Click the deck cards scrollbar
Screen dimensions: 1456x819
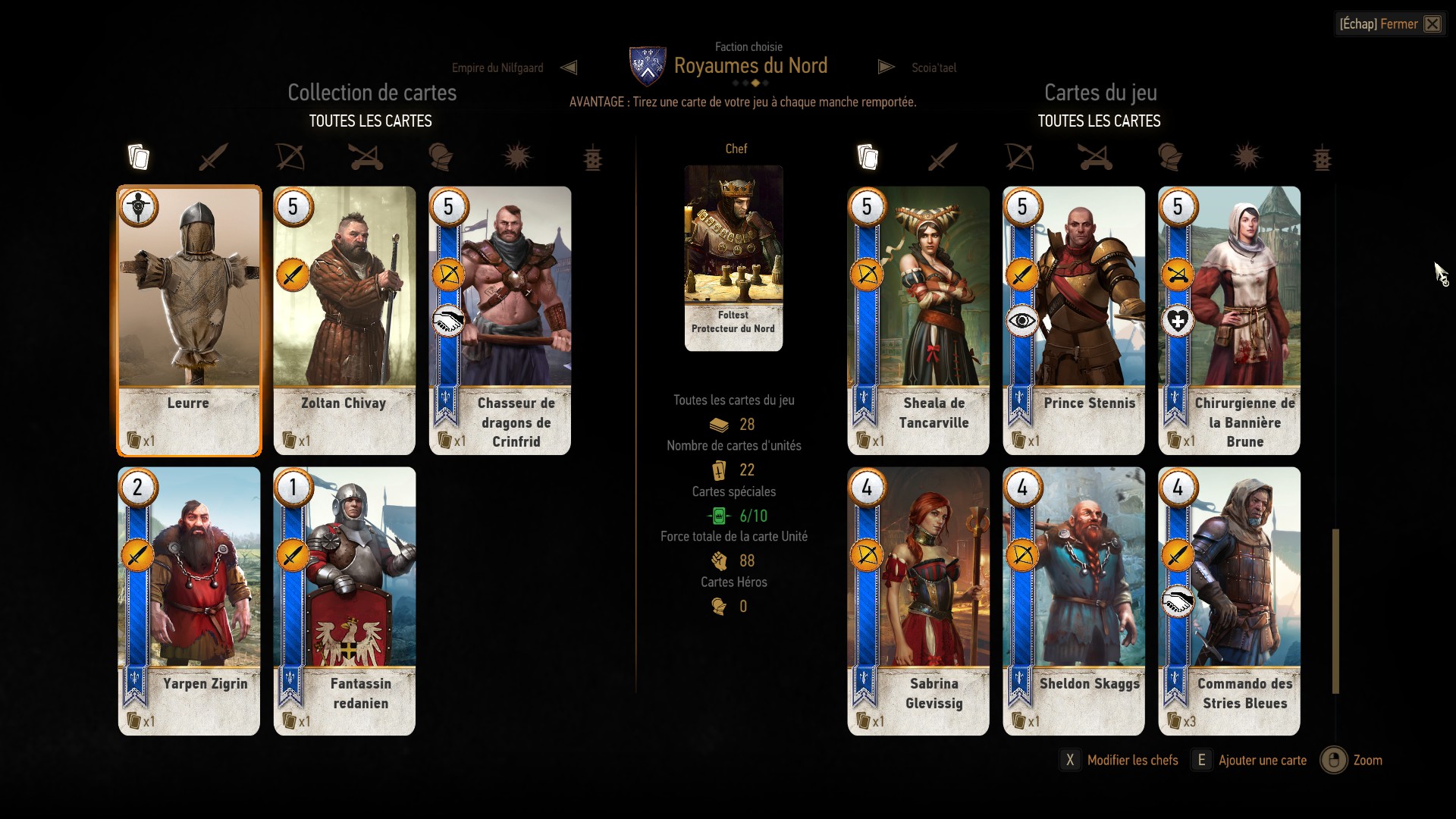click(1335, 611)
